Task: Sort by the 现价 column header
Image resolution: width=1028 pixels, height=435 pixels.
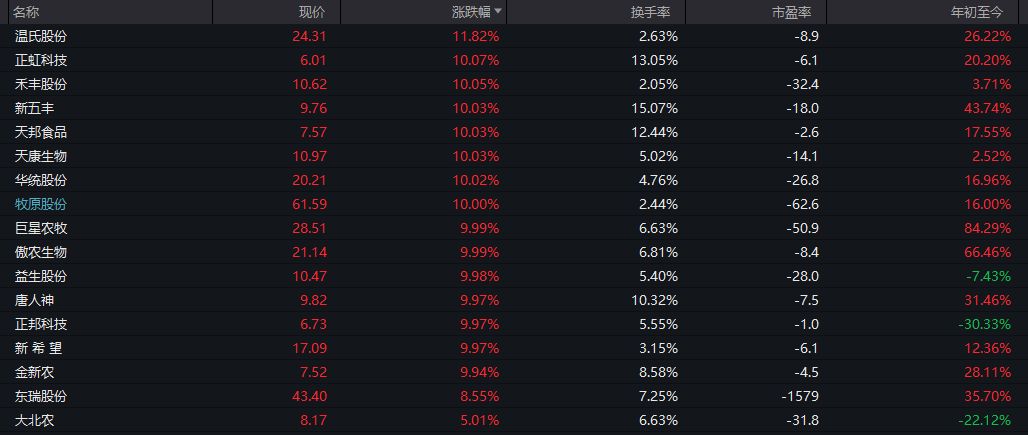Action: [x=312, y=12]
